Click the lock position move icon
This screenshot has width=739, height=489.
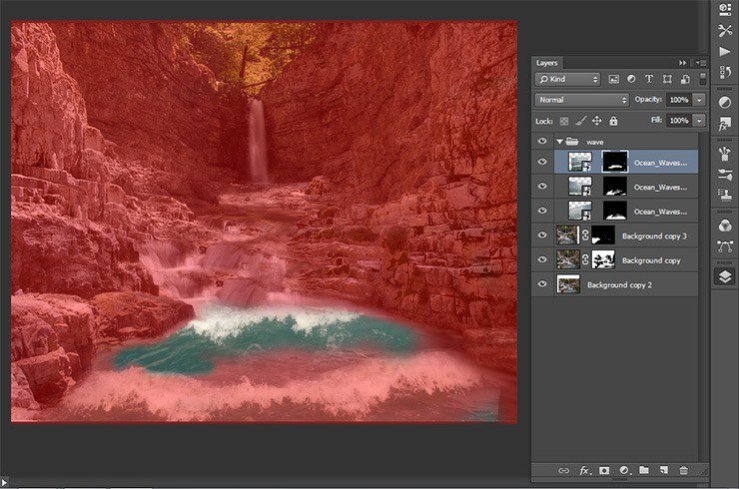[x=597, y=121]
